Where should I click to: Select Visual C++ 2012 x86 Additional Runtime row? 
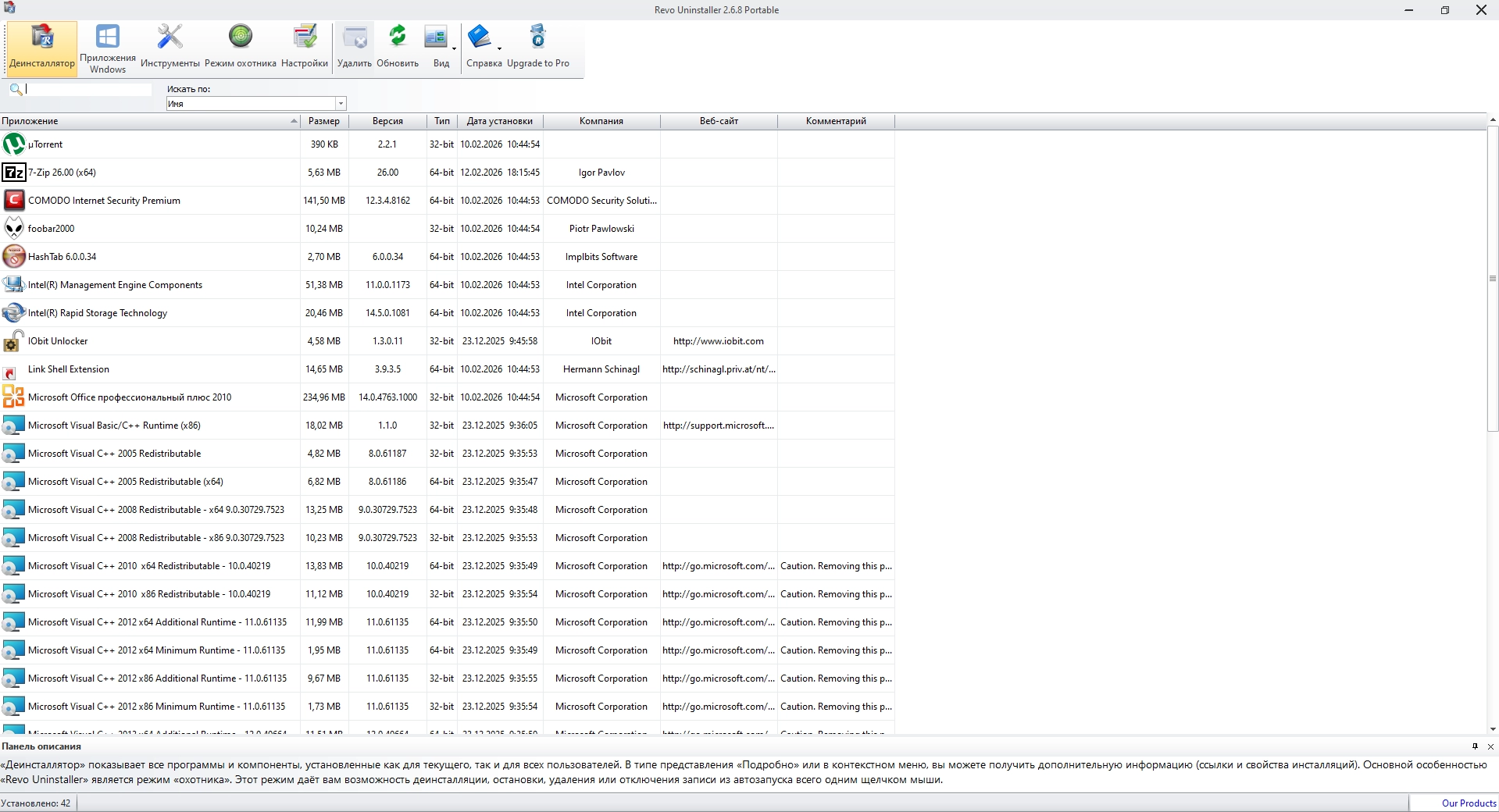pyautogui.click(x=447, y=678)
